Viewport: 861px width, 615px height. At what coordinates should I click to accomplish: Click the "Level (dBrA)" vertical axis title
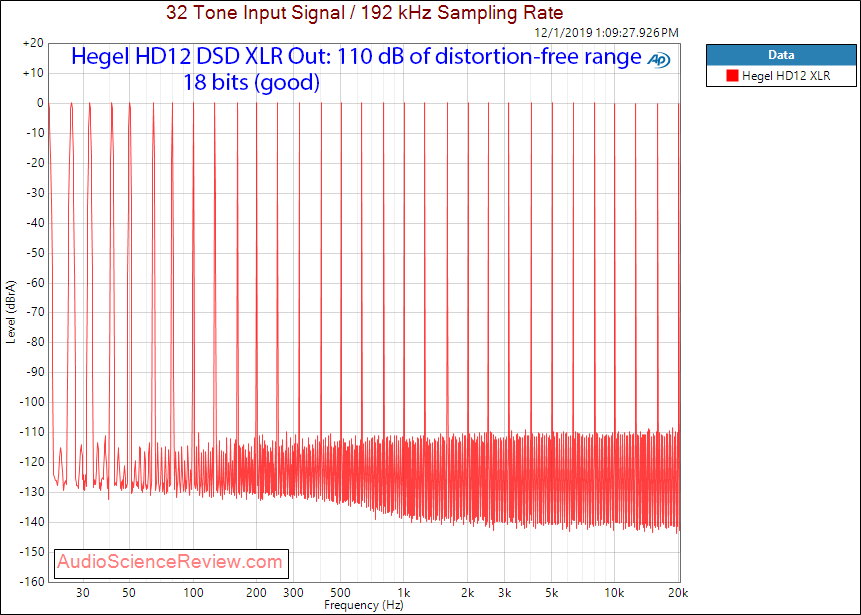pos(11,312)
